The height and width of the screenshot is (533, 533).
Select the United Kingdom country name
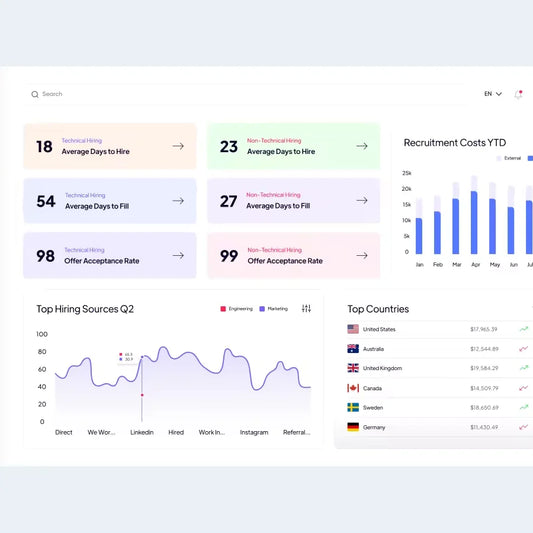point(382,368)
